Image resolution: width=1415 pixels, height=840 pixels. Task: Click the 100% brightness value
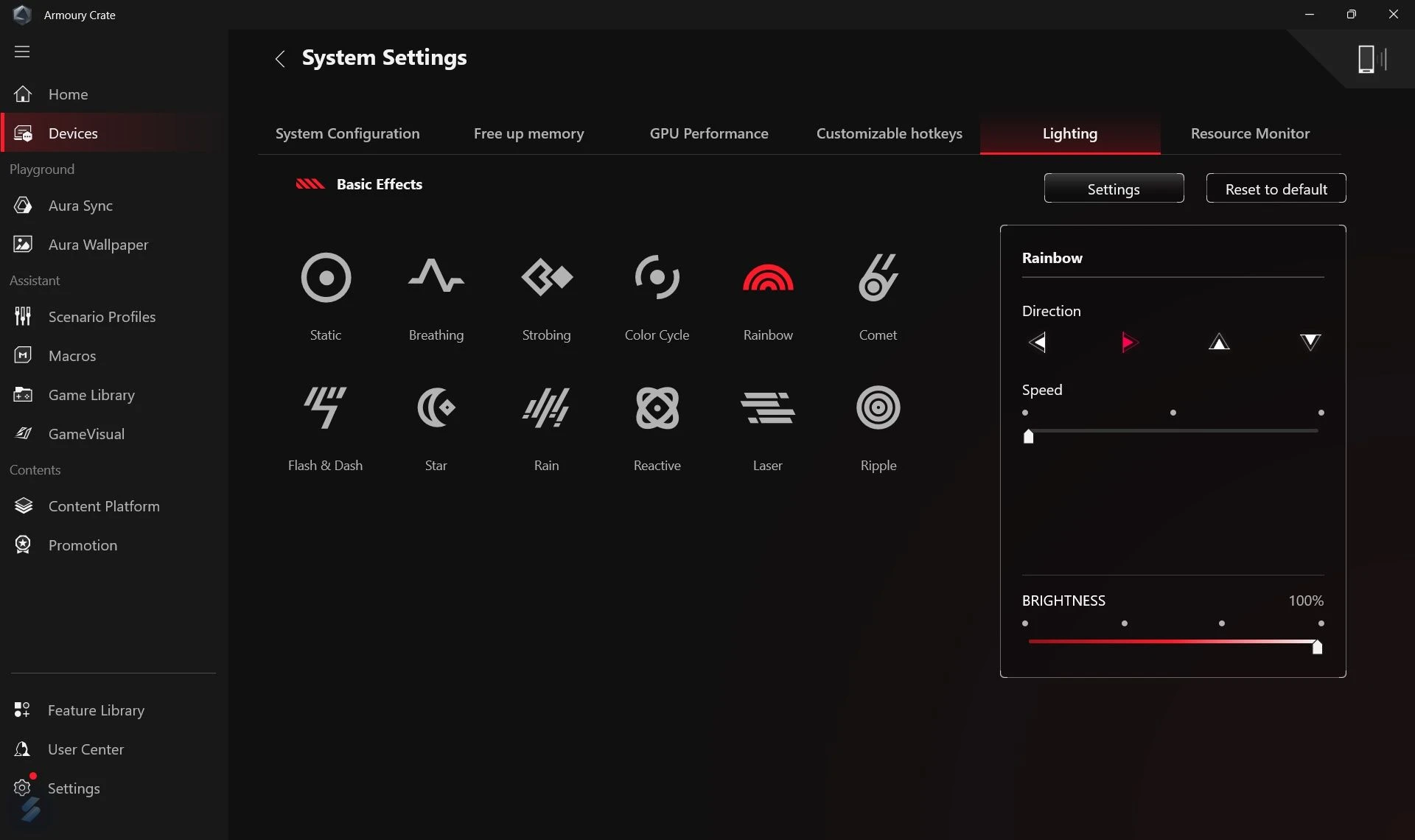(1306, 601)
